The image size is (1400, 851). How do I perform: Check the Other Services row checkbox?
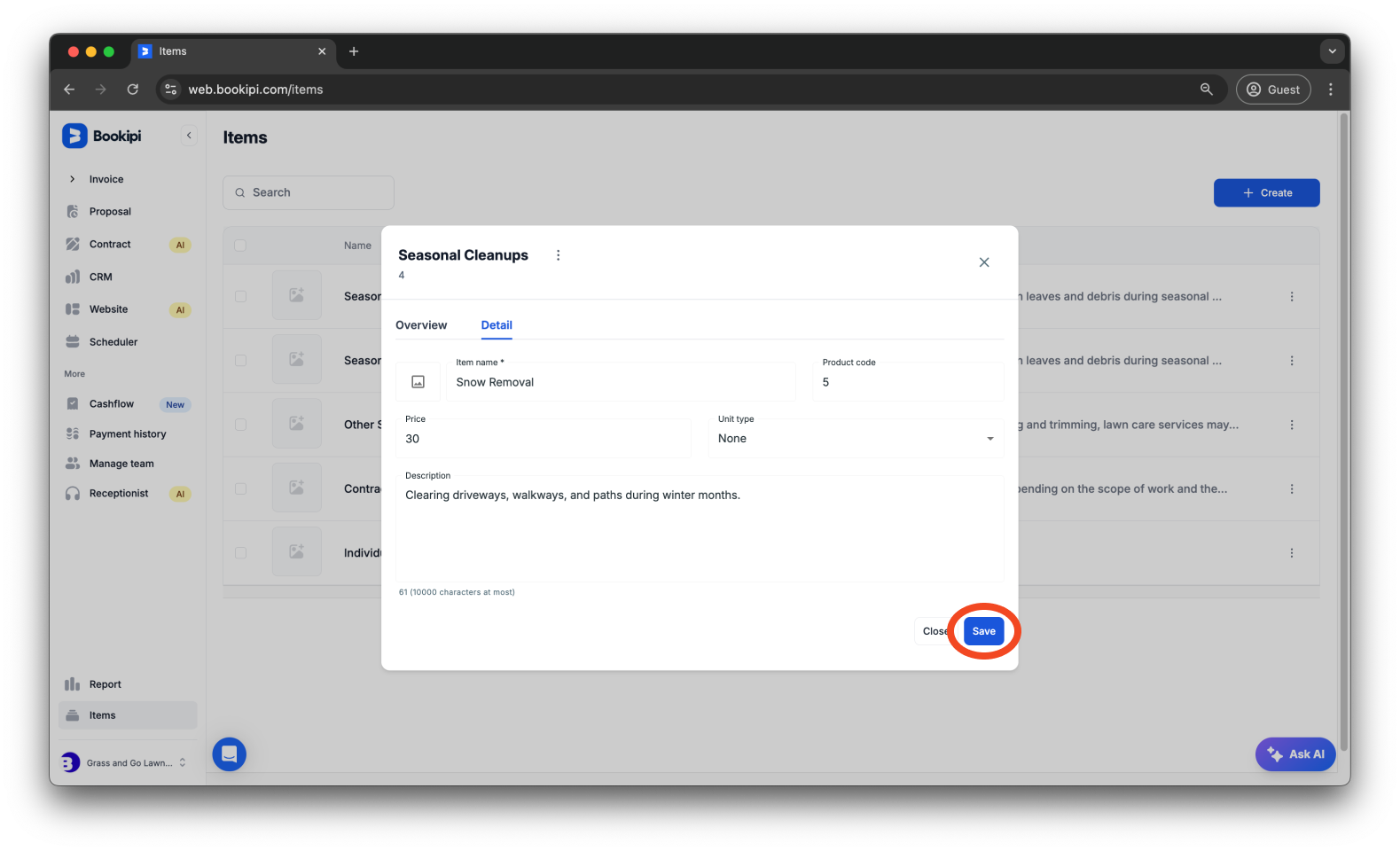click(240, 425)
